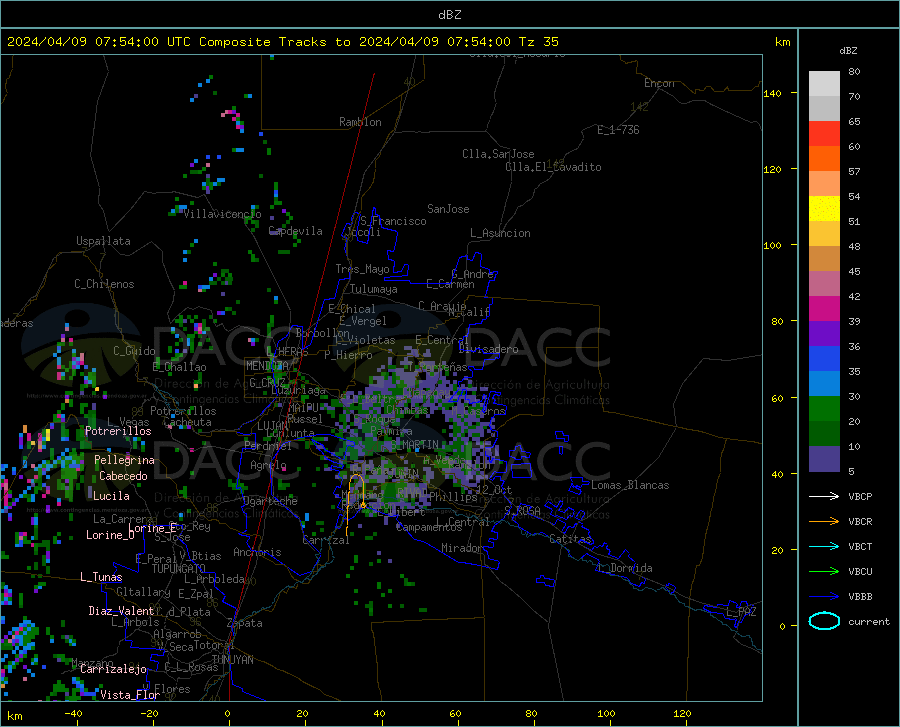Screen dimensions: 900x727
Task: Click the L_Dormida label
Action: click(626, 568)
